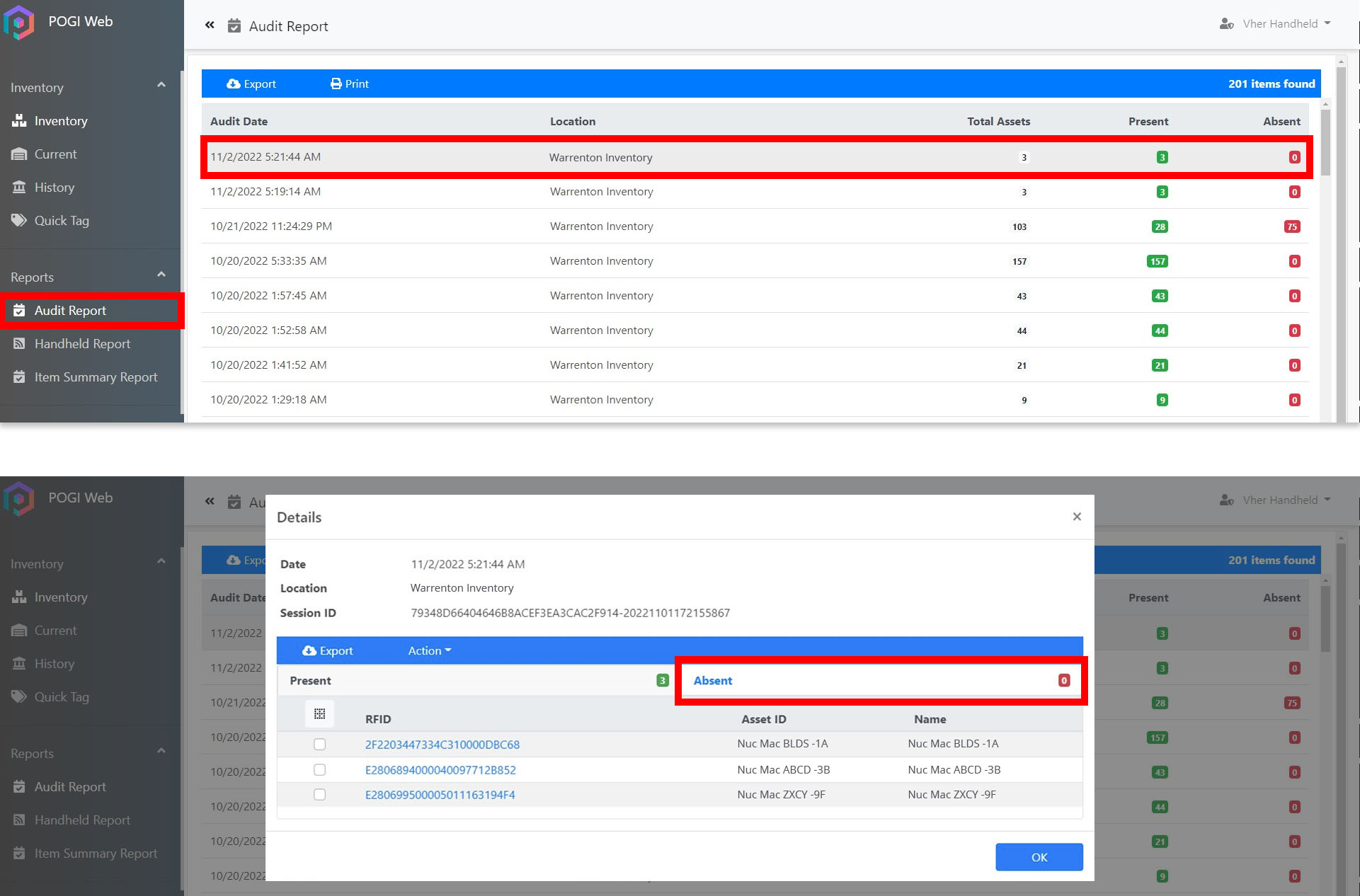Viewport: 1360px width, 896px height.
Task: Collapse sidebar with double-chevron icon
Action: [210, 25]
